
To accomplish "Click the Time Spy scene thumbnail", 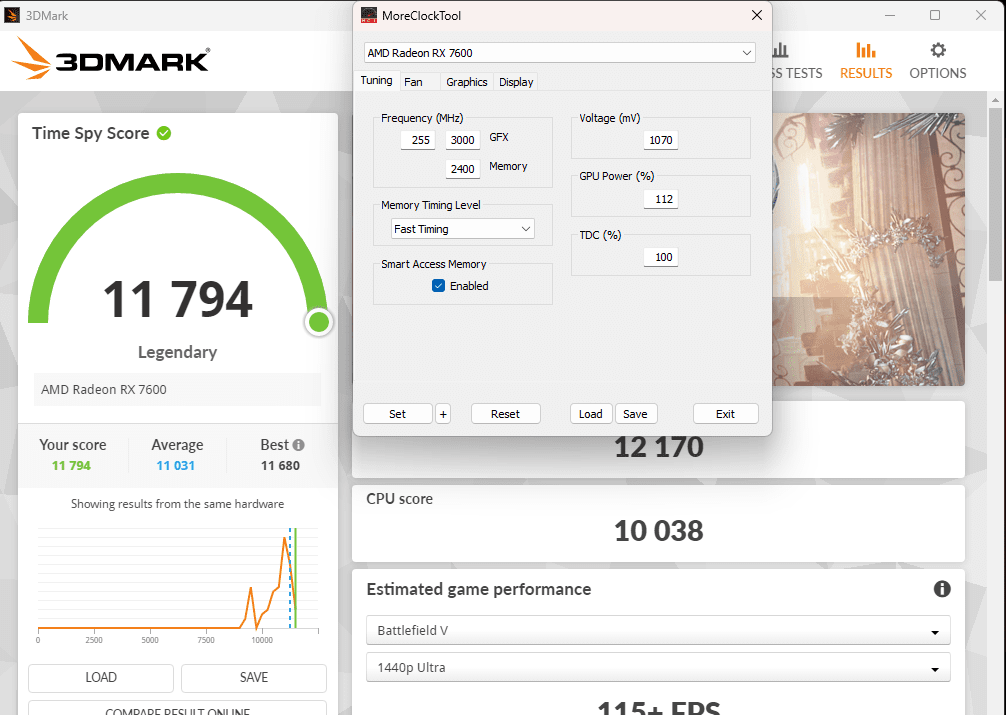I will tap(868, 250).
